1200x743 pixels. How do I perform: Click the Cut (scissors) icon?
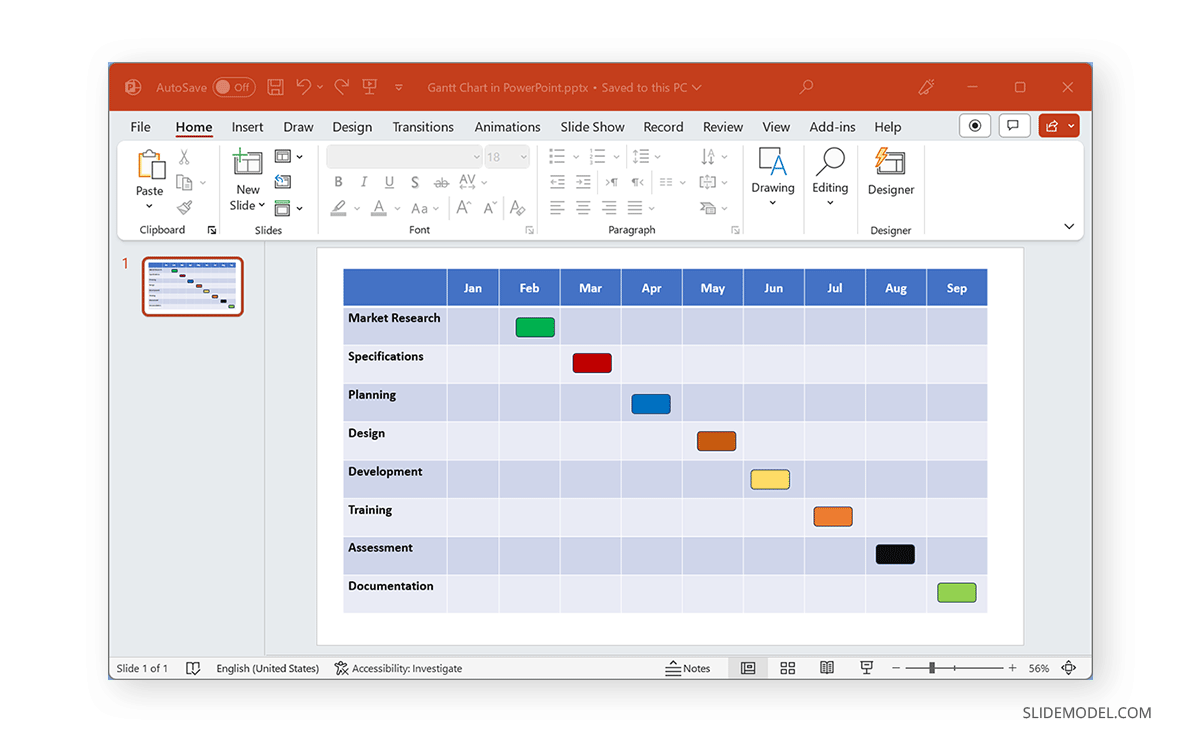pos(184,156)
